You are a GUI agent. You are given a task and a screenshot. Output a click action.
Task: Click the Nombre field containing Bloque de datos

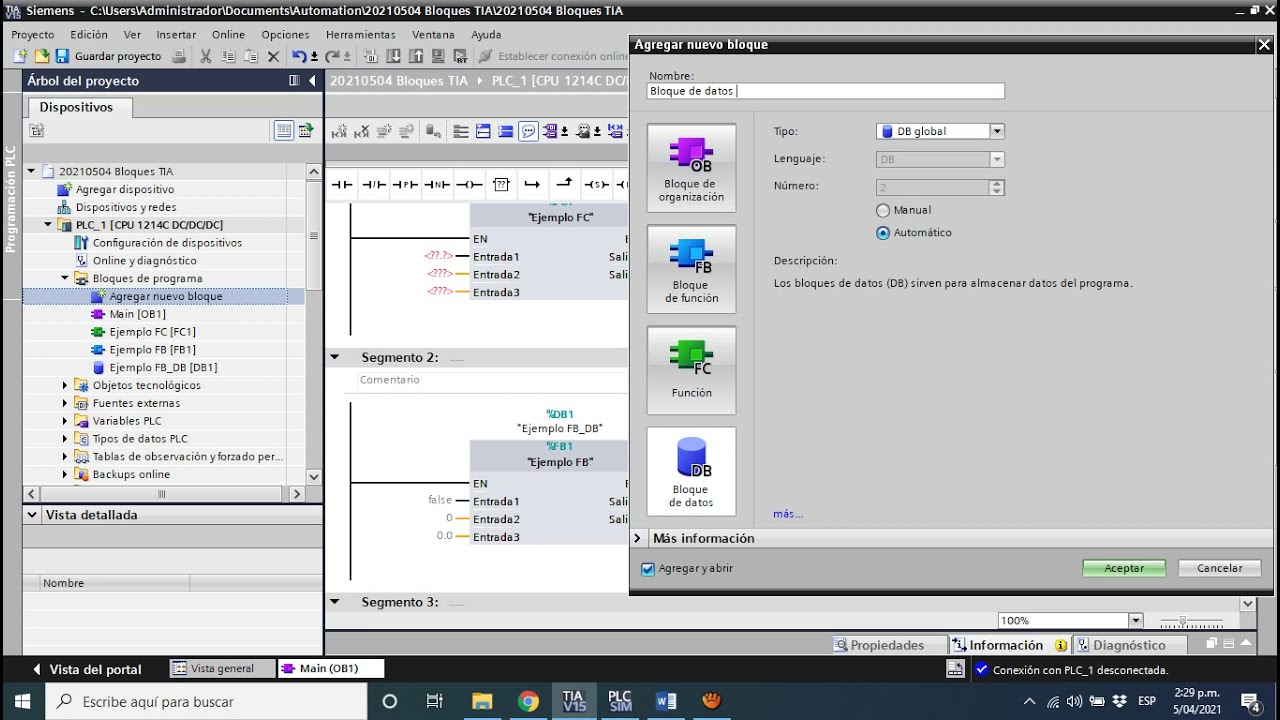[826, 91]
